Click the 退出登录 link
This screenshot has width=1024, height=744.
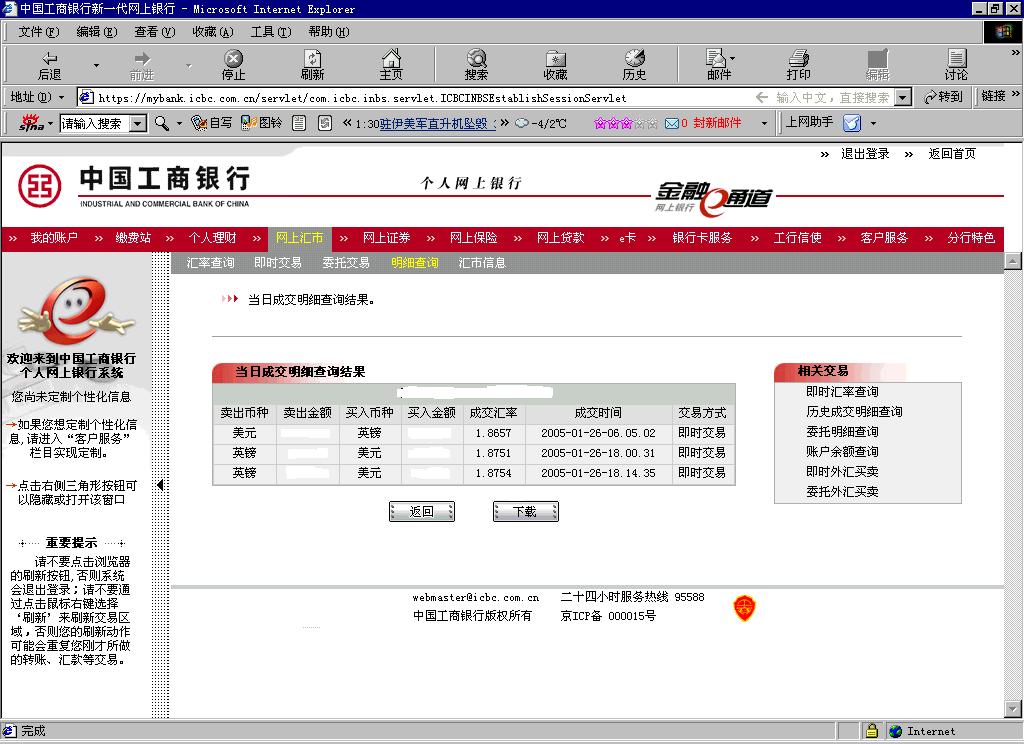865,154
